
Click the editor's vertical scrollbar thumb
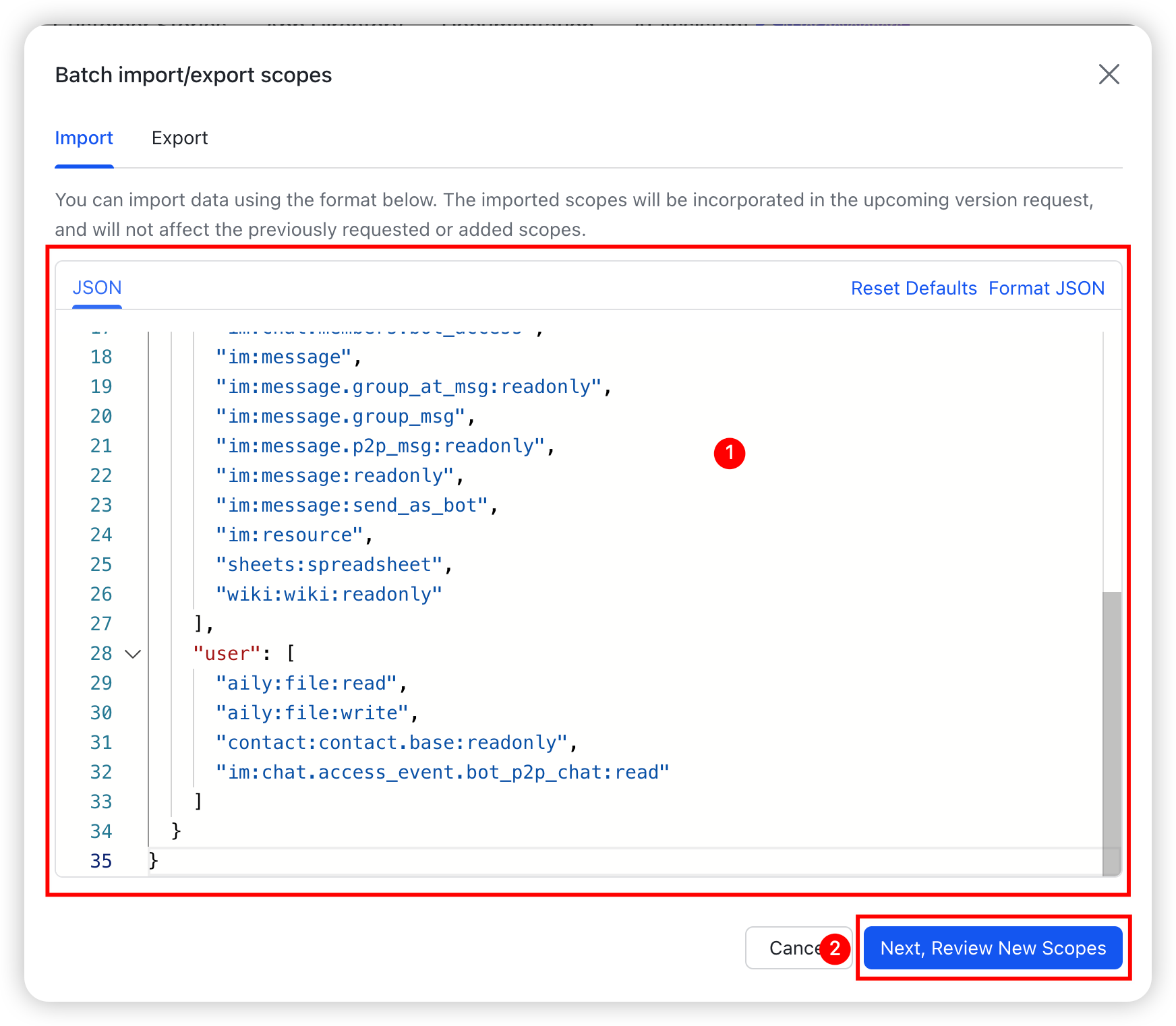(x=1111, y=728)
